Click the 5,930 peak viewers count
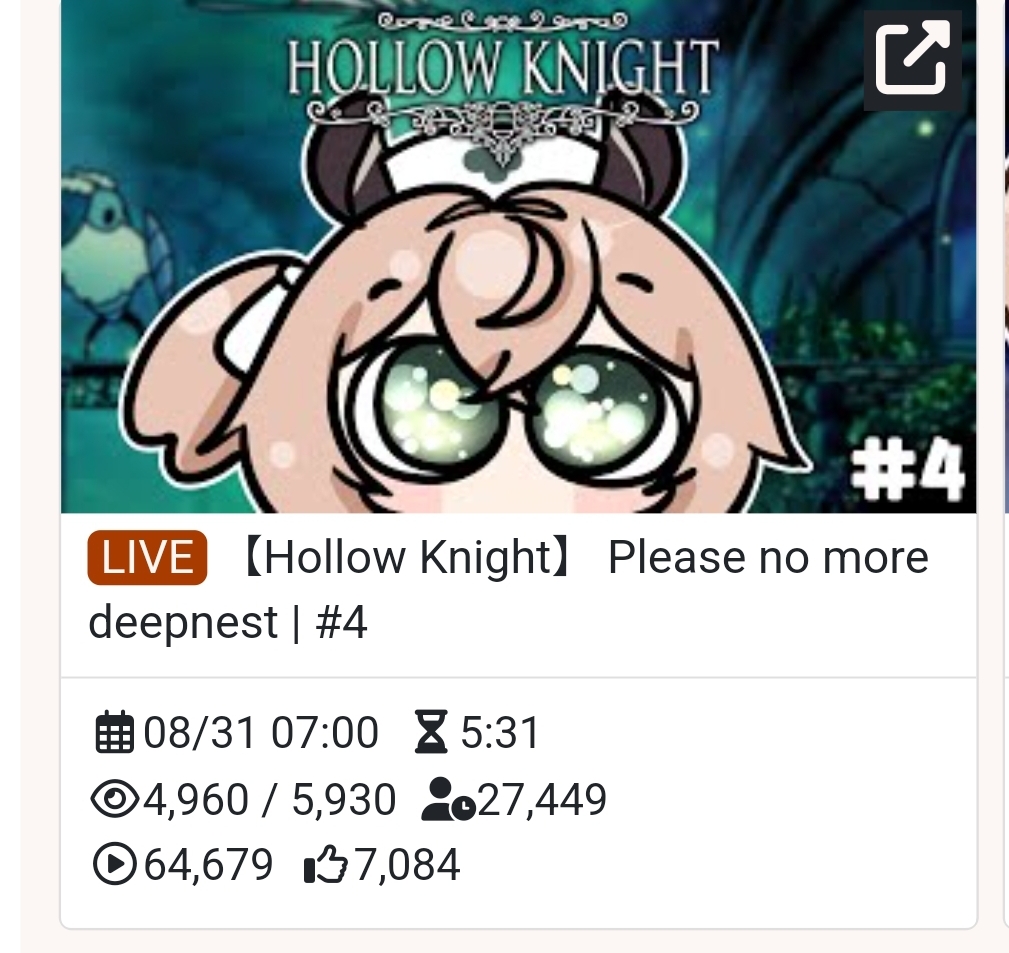 [x=344, y=799]
